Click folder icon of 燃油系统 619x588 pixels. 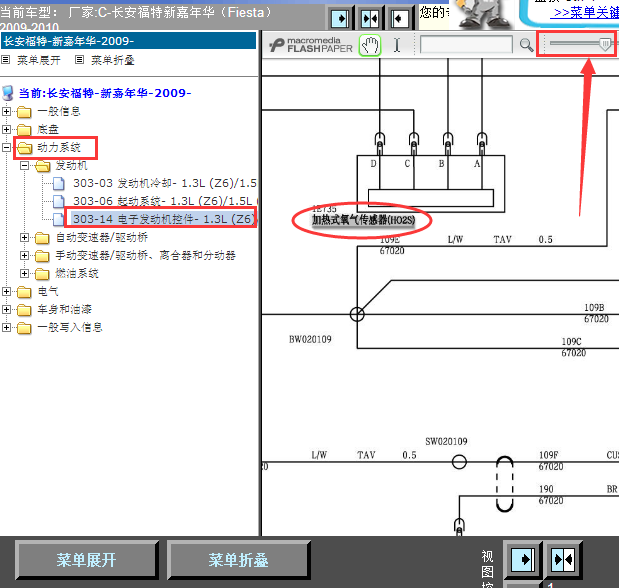[42, 274]
